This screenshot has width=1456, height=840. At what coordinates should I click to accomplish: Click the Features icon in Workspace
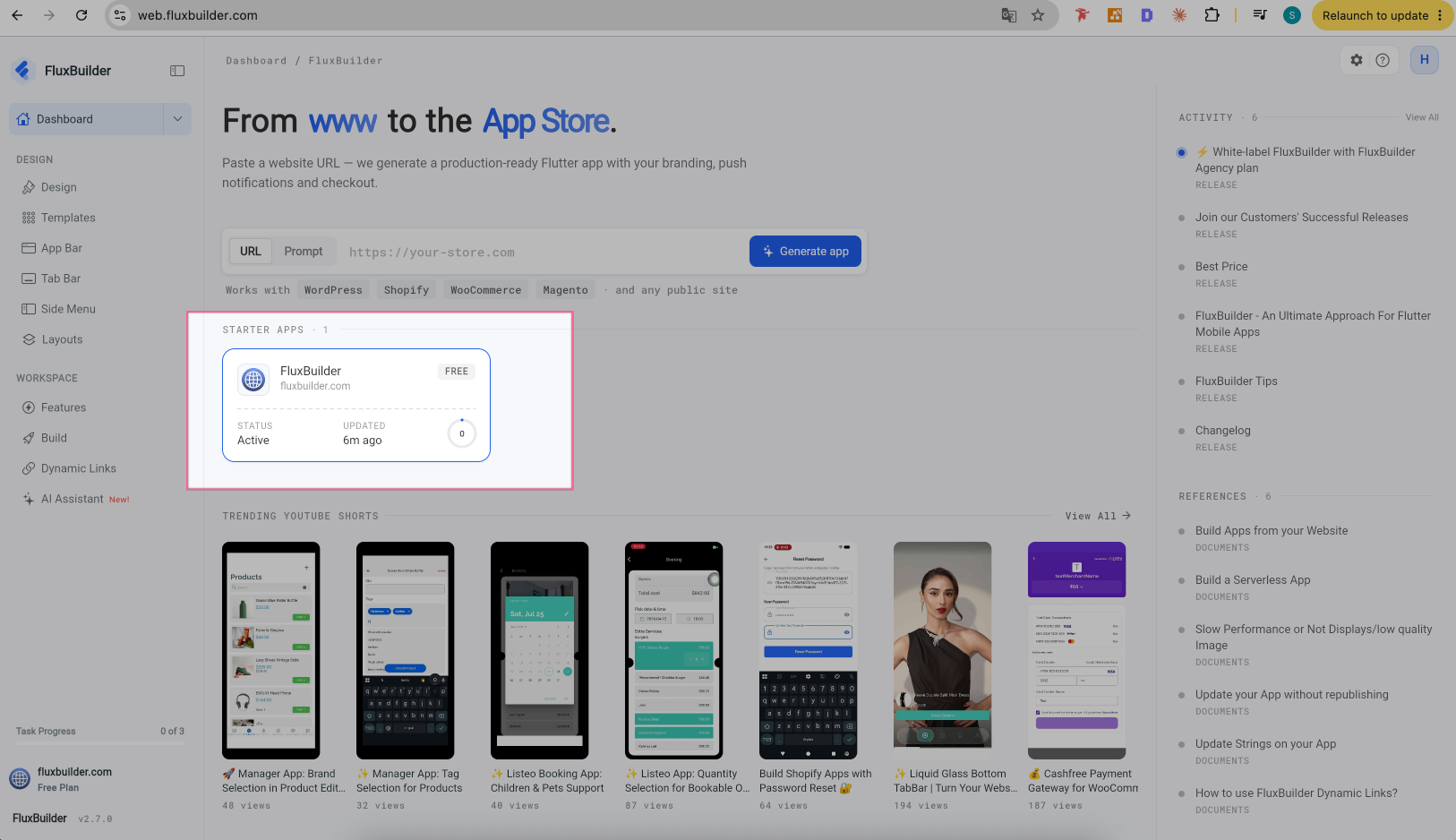29,407
